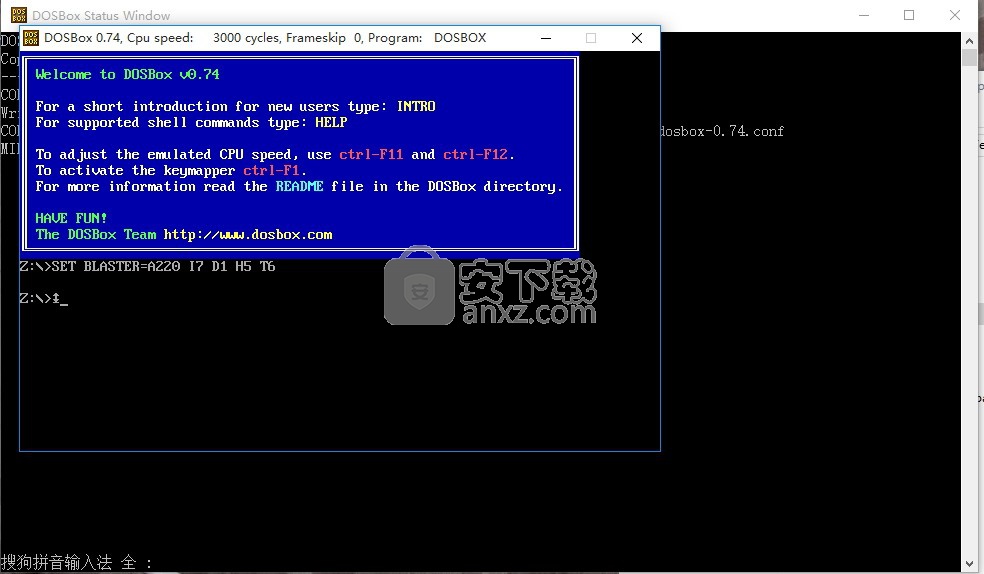Click the Status Window scrollbar thumb
This screenshot has width=984, height=574.
pyautogui.click(x=969, y=58)
